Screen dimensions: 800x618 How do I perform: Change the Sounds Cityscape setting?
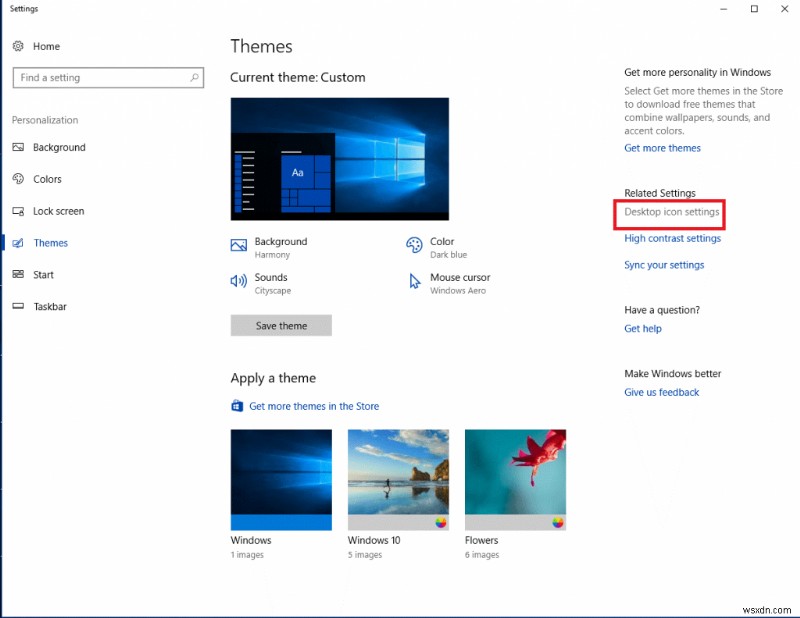pyautogui.click(x=261, y=283)
